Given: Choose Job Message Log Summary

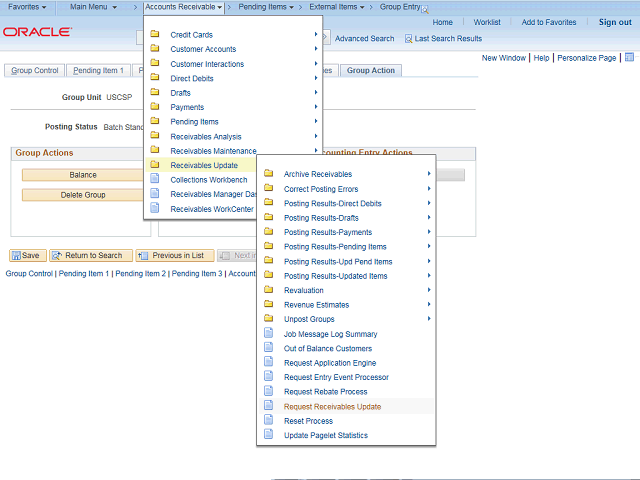Looking at the screenshot, I should (330, 334).
